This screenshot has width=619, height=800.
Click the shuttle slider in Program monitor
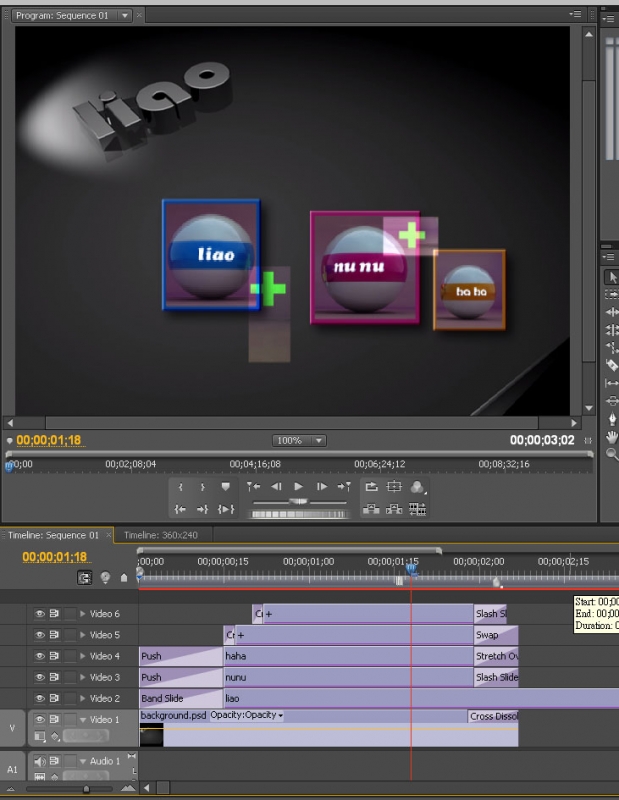(298, 500)
